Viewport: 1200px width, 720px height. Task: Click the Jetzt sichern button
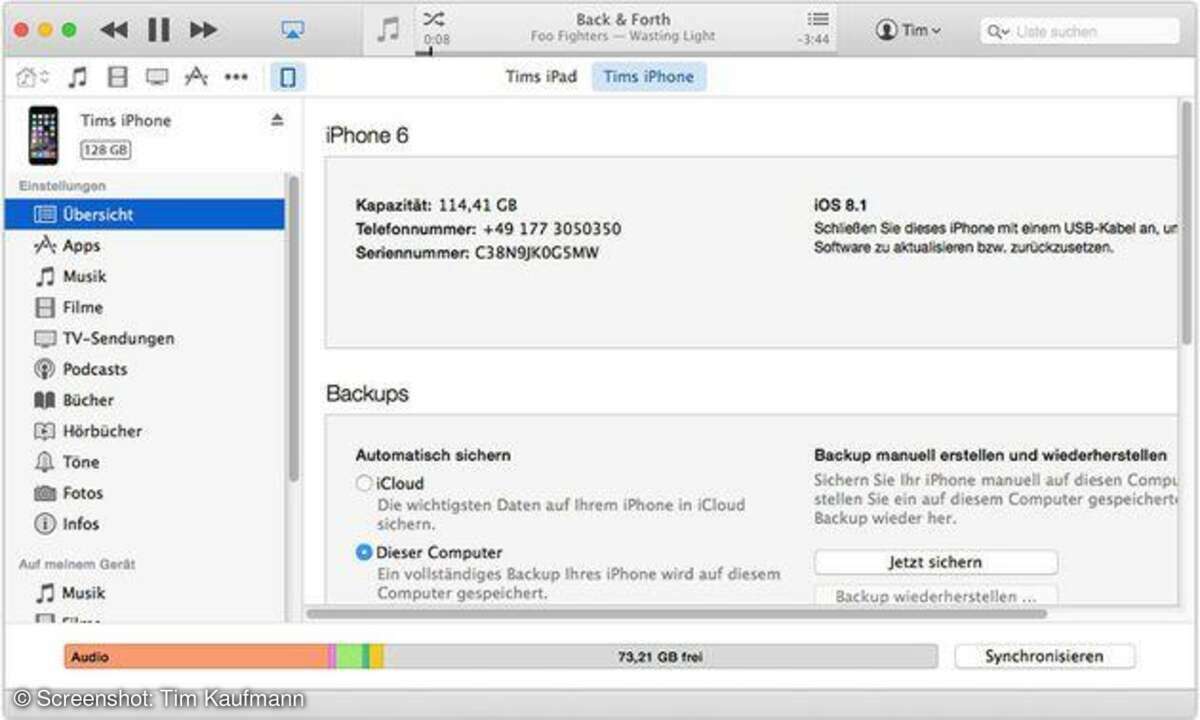pyautogui.click(x=936, y=562)
